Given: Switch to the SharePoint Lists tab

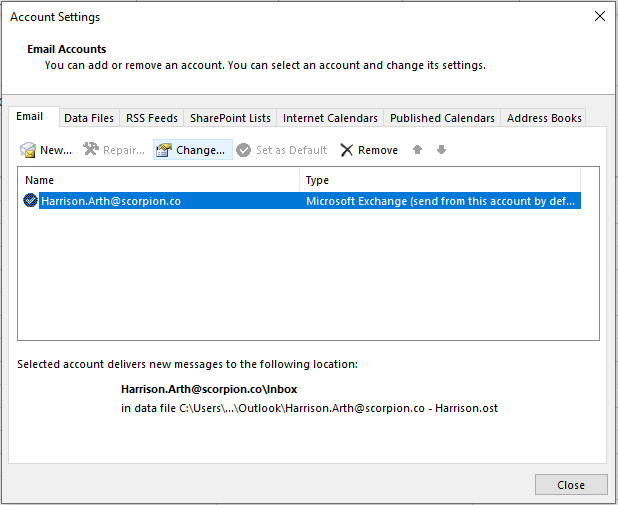Looking at the screenshot, I should 230,118.
